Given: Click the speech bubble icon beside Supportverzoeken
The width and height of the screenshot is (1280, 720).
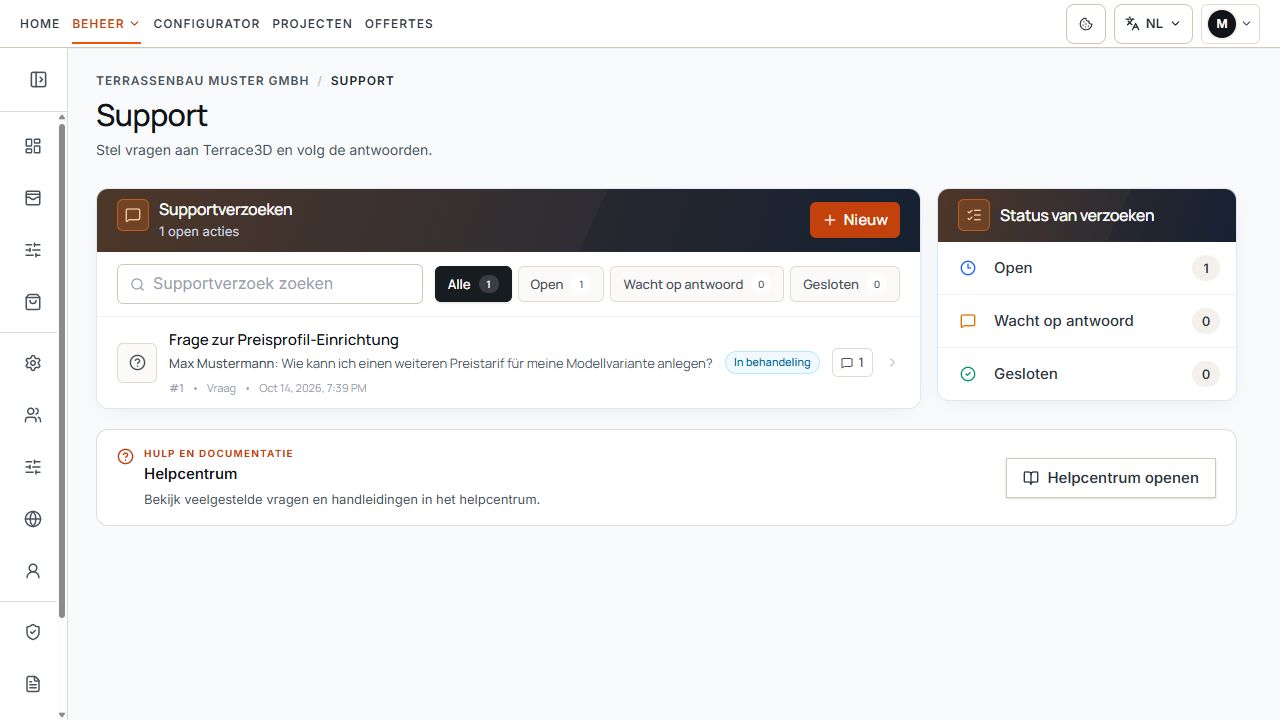Looking at the screenshot, I should (133, 215).
